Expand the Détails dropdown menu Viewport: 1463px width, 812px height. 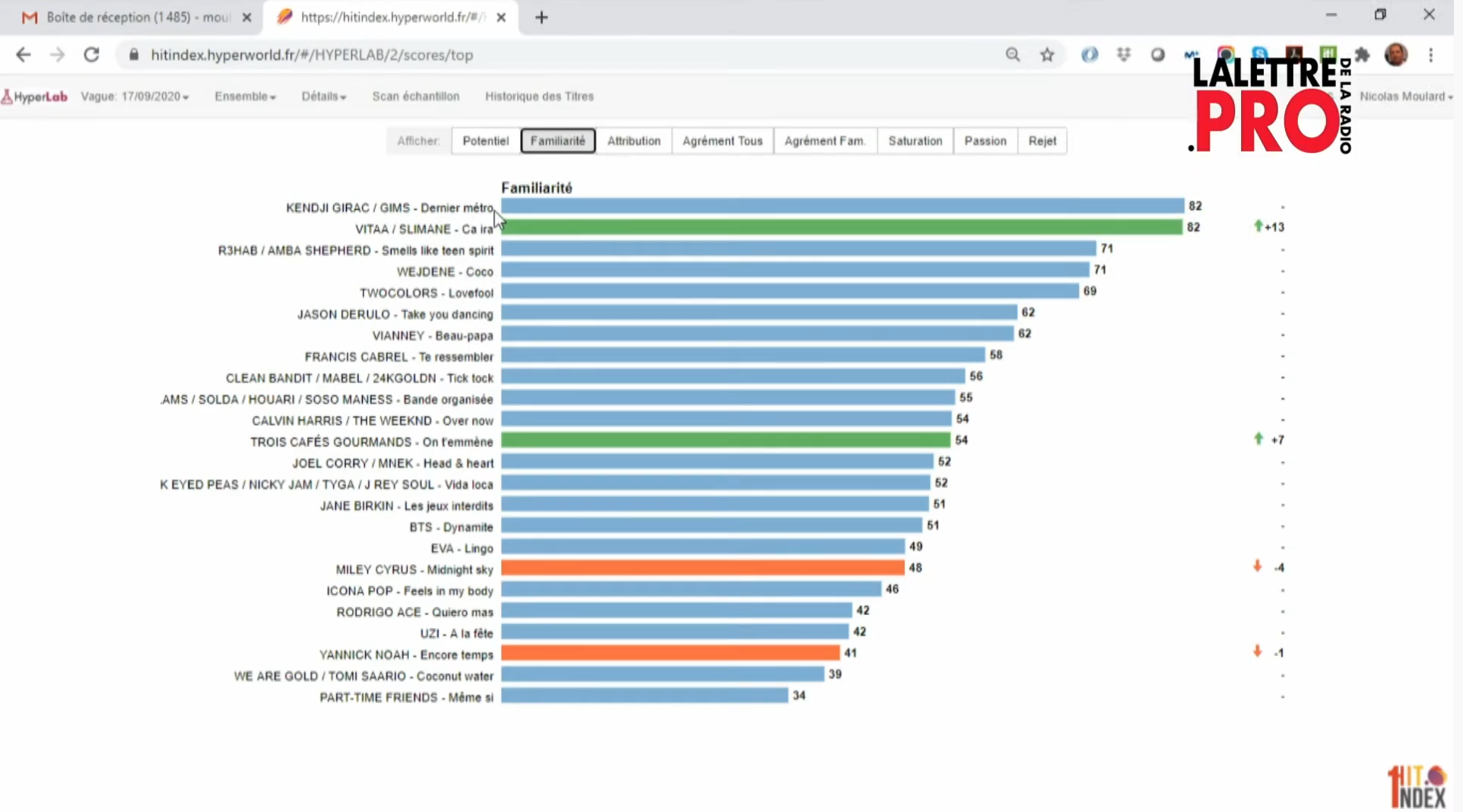(x=323, y=97)
